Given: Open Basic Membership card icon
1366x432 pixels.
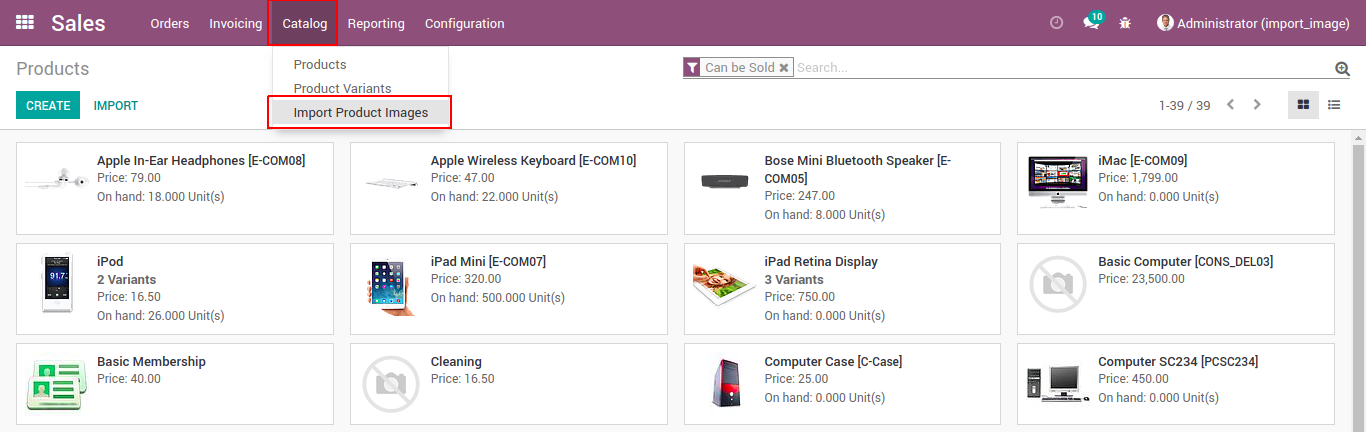Looking at the screenshot, I should pos(57,386).
